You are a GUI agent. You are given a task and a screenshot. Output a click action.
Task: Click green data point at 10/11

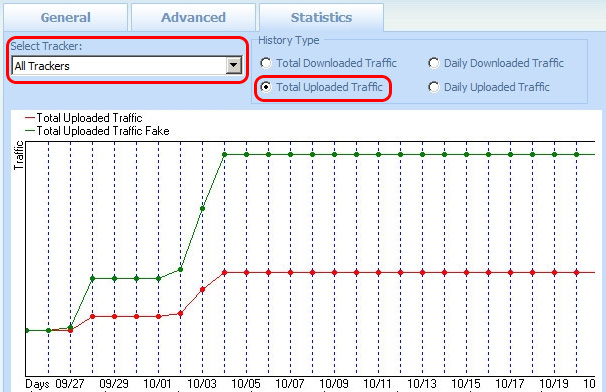point(378,155)
